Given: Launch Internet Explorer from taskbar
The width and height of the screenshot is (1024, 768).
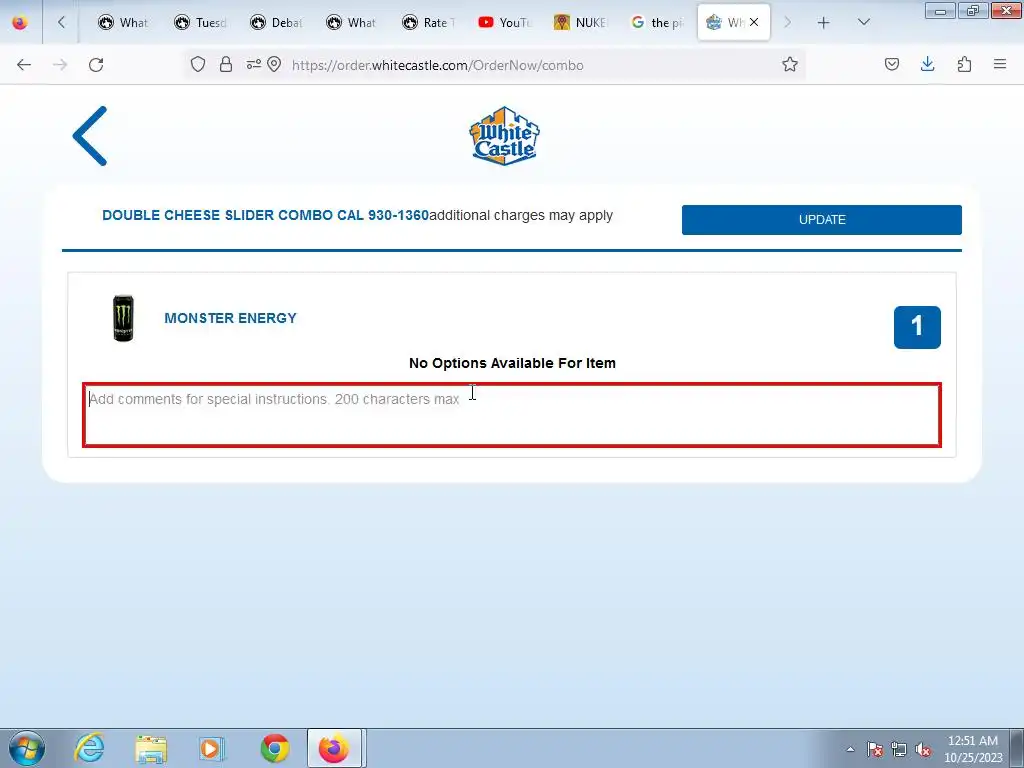Looking at the screenshot, I should [x=89, y=748].
